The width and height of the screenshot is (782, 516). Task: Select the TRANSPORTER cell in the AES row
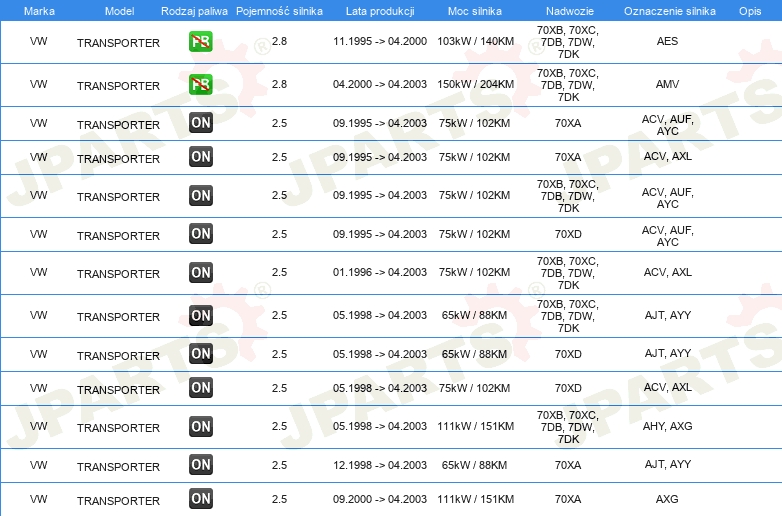[x=118, y=43]
